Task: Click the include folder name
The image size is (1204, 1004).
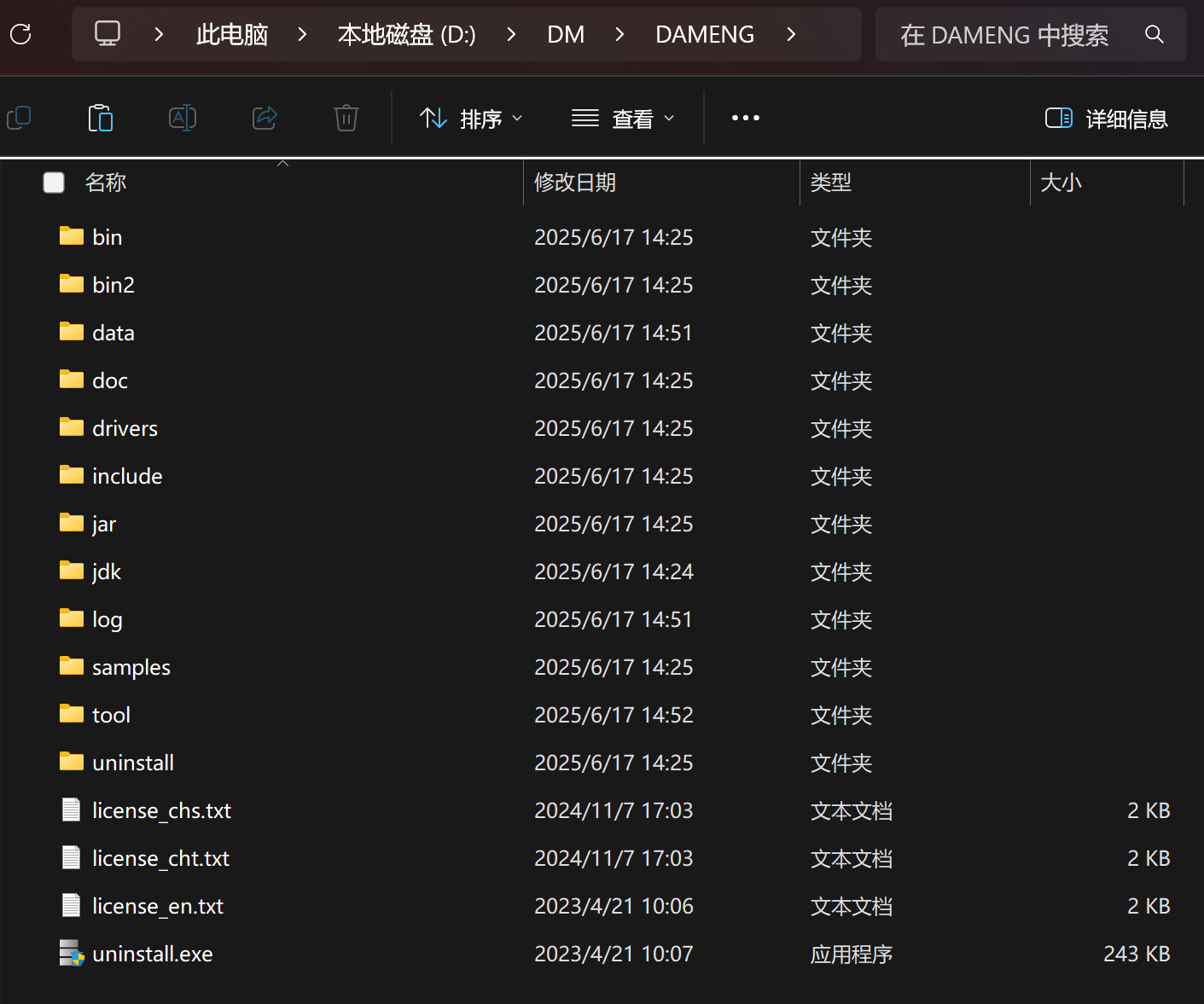Action: point(127,476)
